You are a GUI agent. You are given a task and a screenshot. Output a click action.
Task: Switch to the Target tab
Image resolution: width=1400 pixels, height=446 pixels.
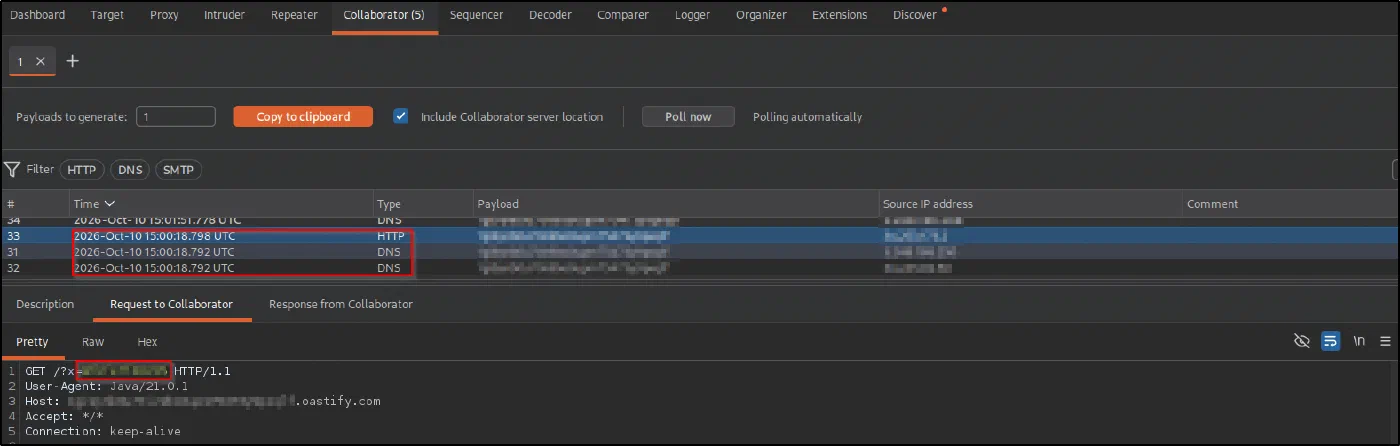107,15
